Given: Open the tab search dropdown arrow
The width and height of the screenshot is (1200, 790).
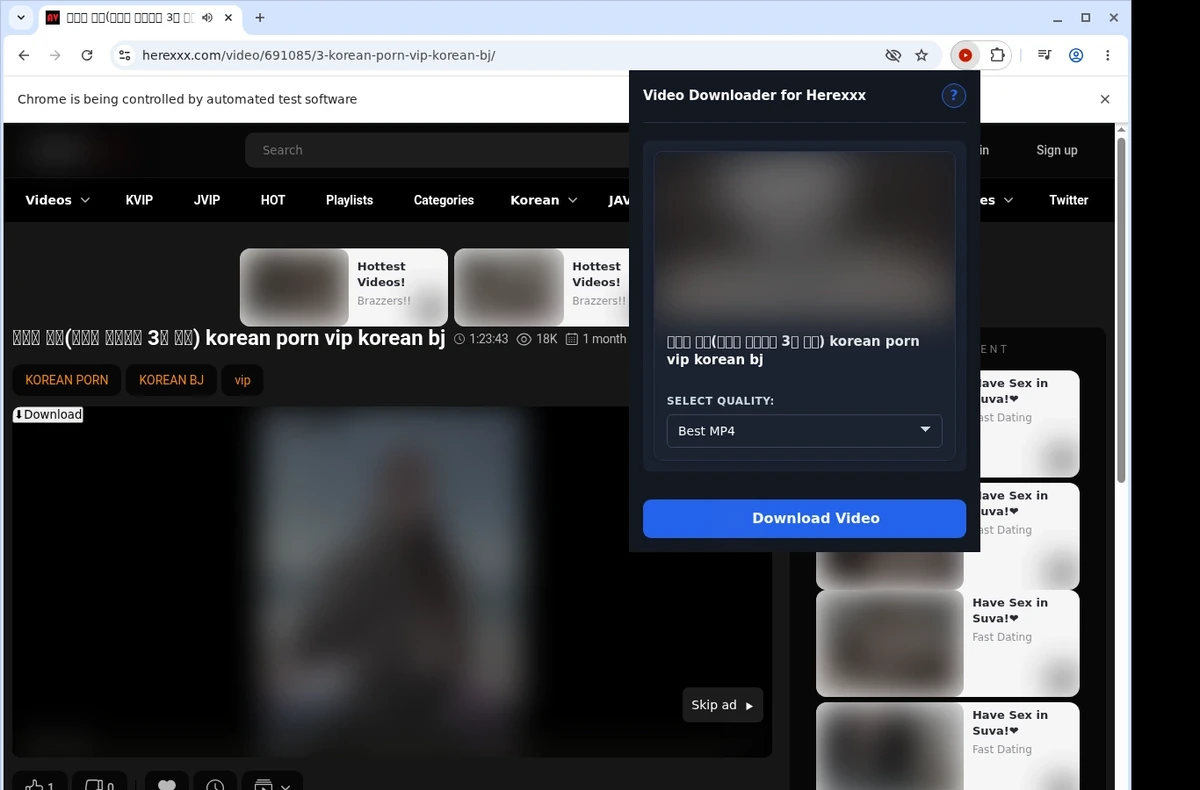Looking at the screenshot, I should (x=21, y=18).
